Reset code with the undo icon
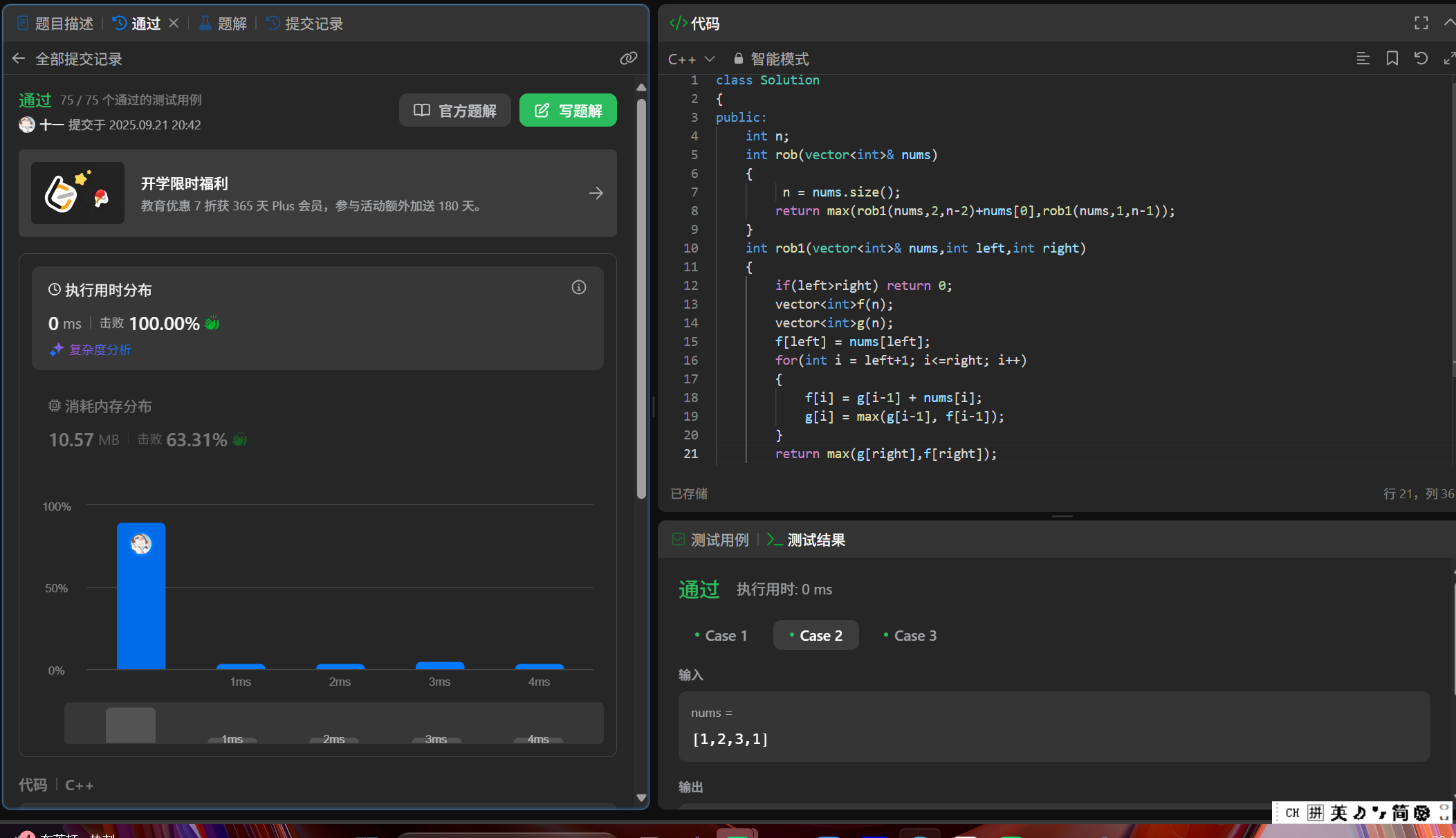The height and width of the screenshot is (838, 1456). (x=1421, y=59)
